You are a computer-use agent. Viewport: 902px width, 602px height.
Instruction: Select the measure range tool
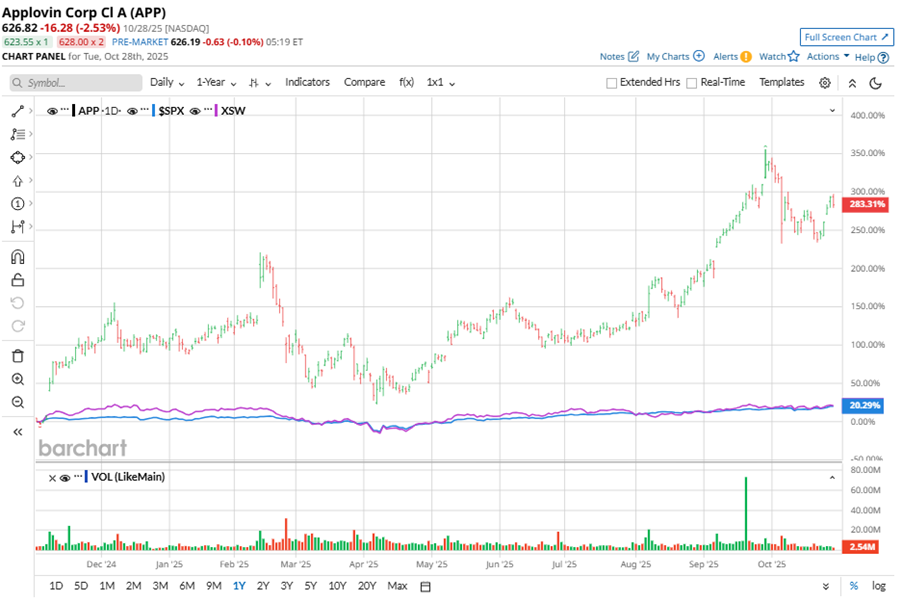[17, 227]
